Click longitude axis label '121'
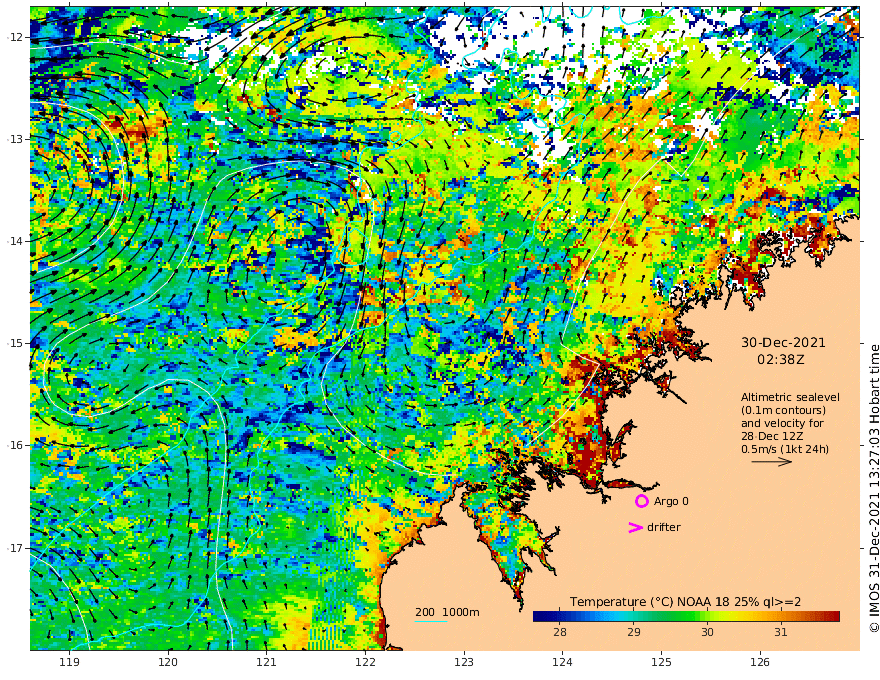Screen dimensions: 880x680 click(x=267, y=662)
